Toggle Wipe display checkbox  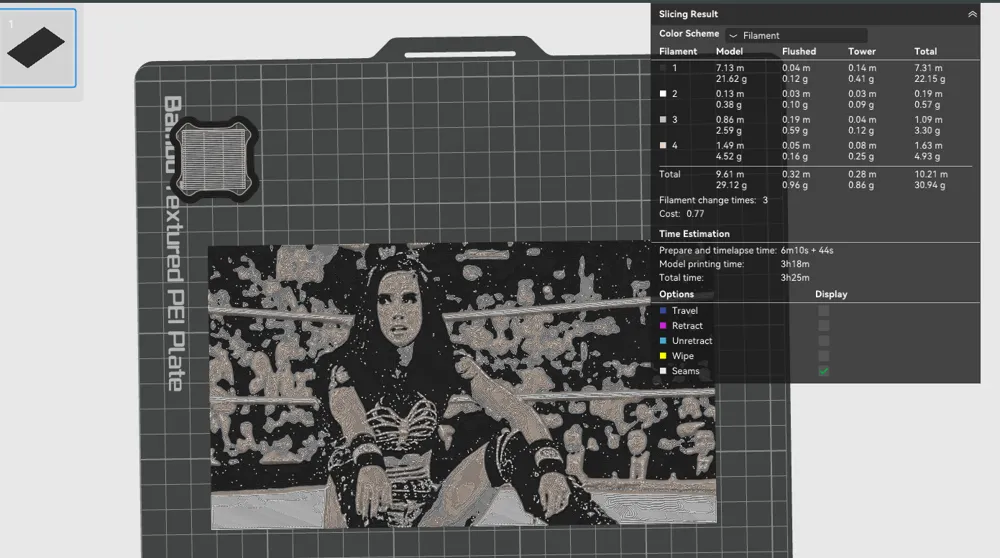823,356
